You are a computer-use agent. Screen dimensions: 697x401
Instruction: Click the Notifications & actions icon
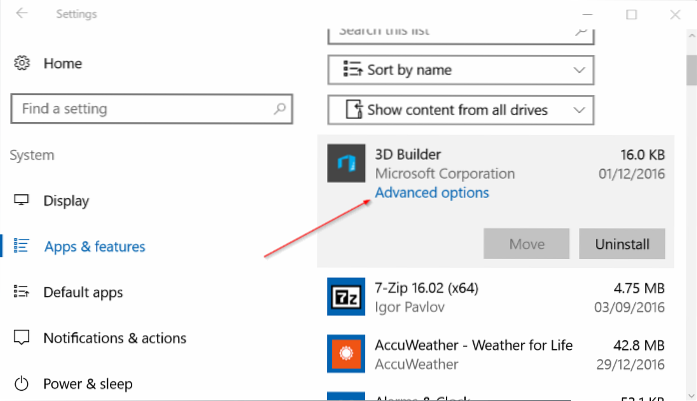point(22,338)
